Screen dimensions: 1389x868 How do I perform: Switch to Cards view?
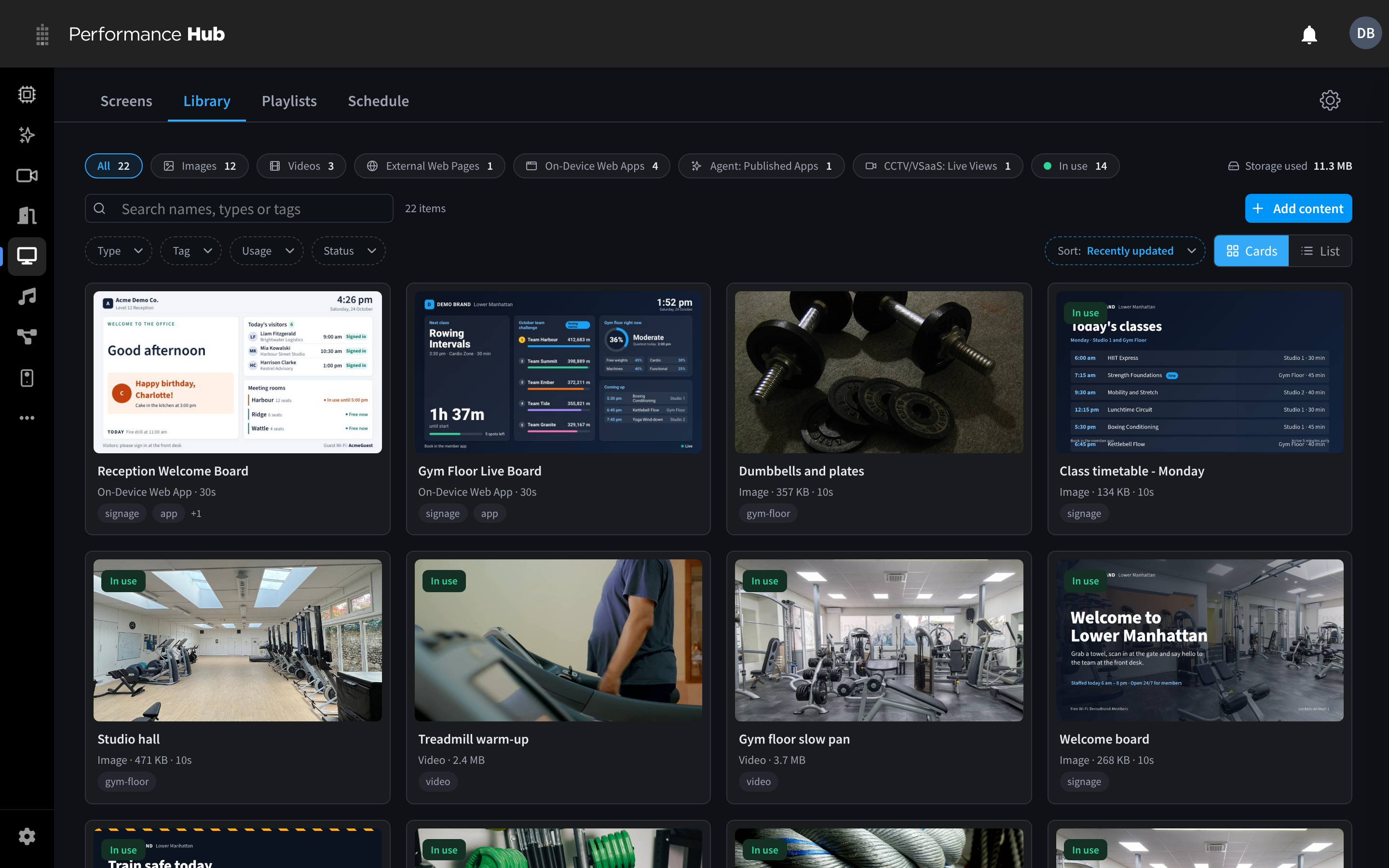coord(1252,251)
